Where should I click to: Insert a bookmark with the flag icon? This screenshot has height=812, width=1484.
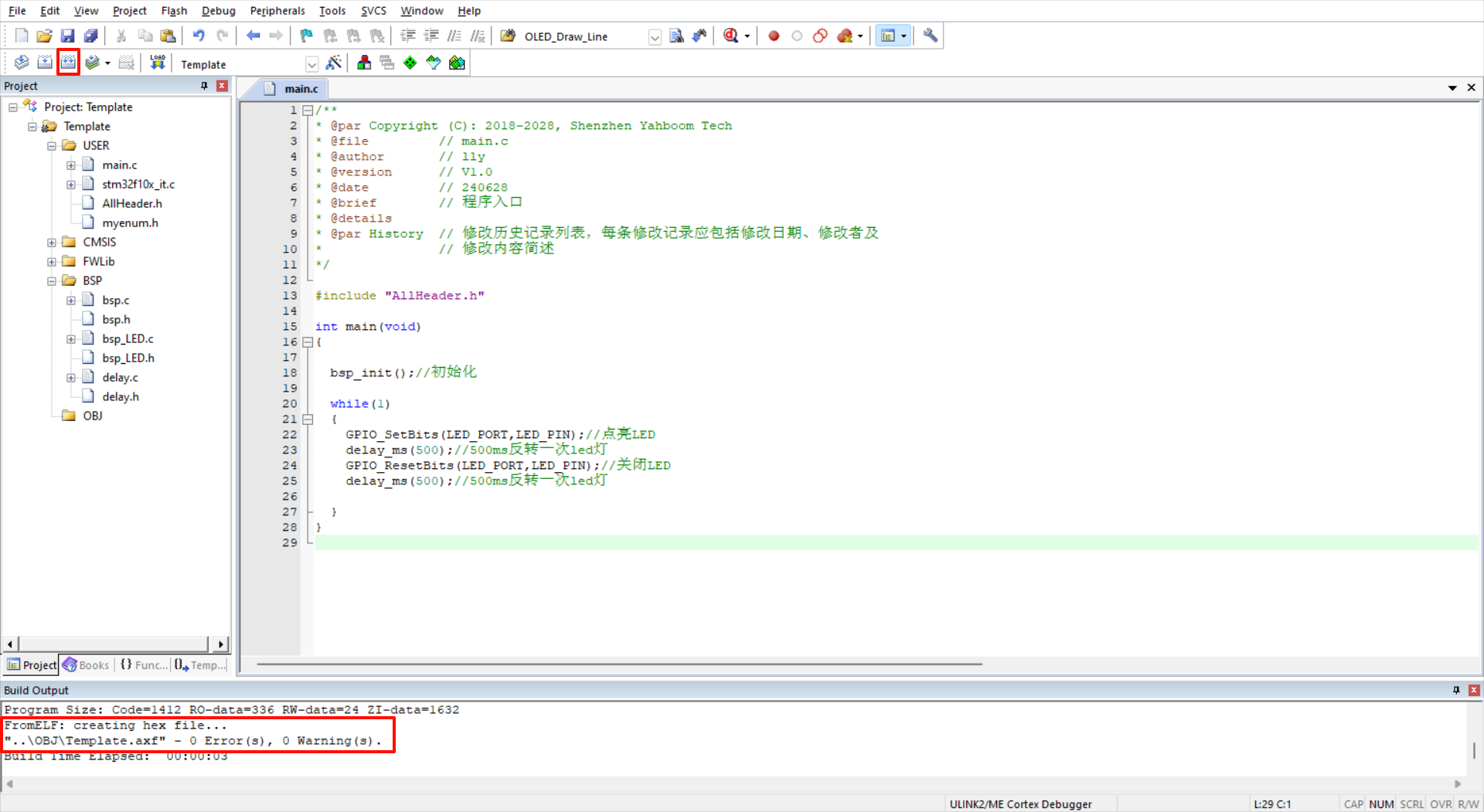pos(307,36)
